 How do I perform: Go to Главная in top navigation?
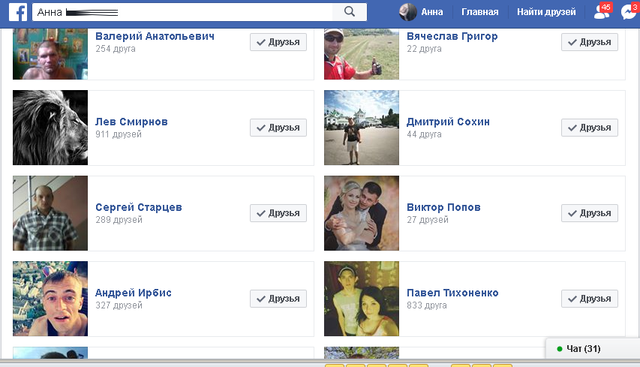point(480,12)
